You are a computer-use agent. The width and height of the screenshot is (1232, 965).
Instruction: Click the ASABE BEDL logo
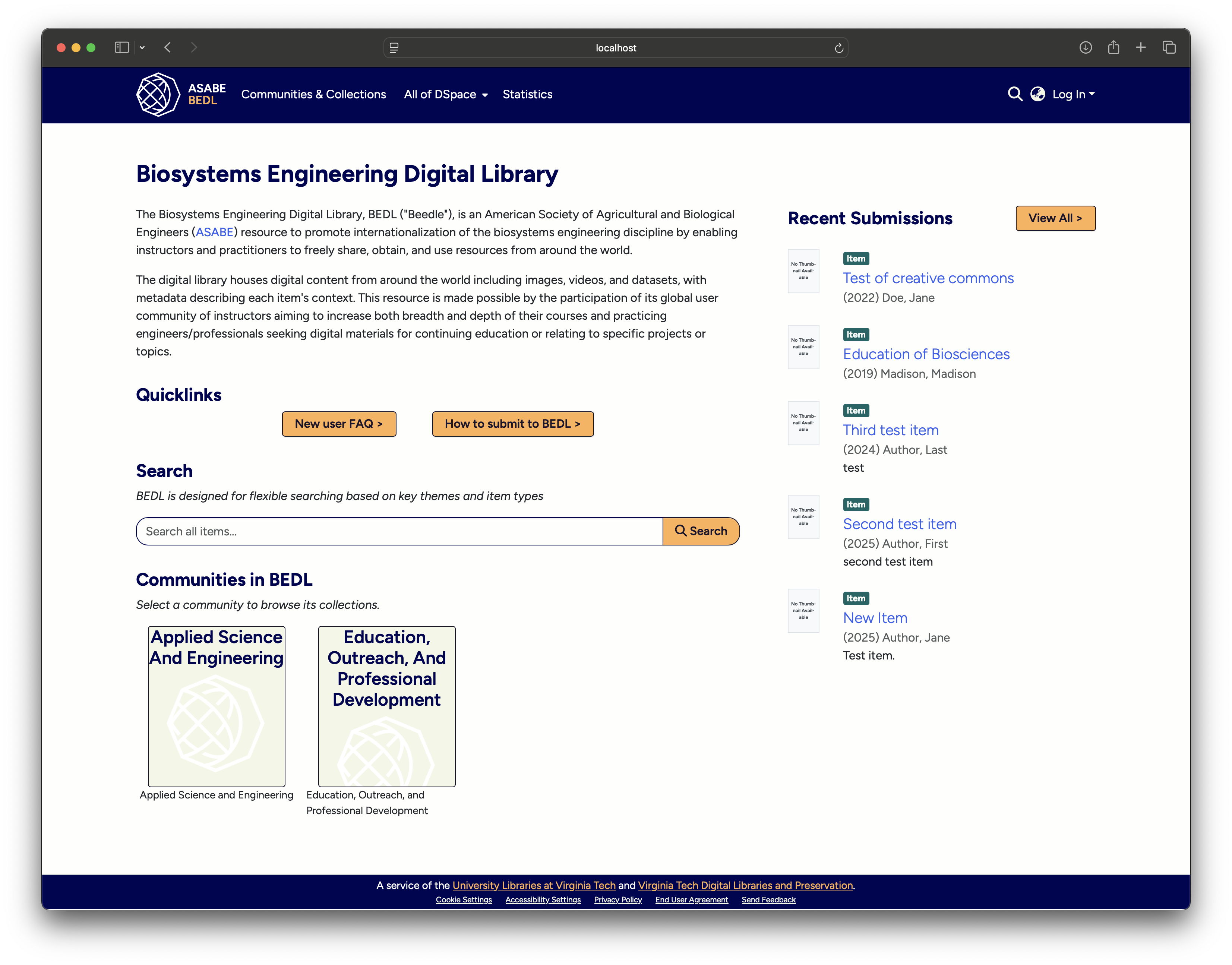click(x=181, y=94)
